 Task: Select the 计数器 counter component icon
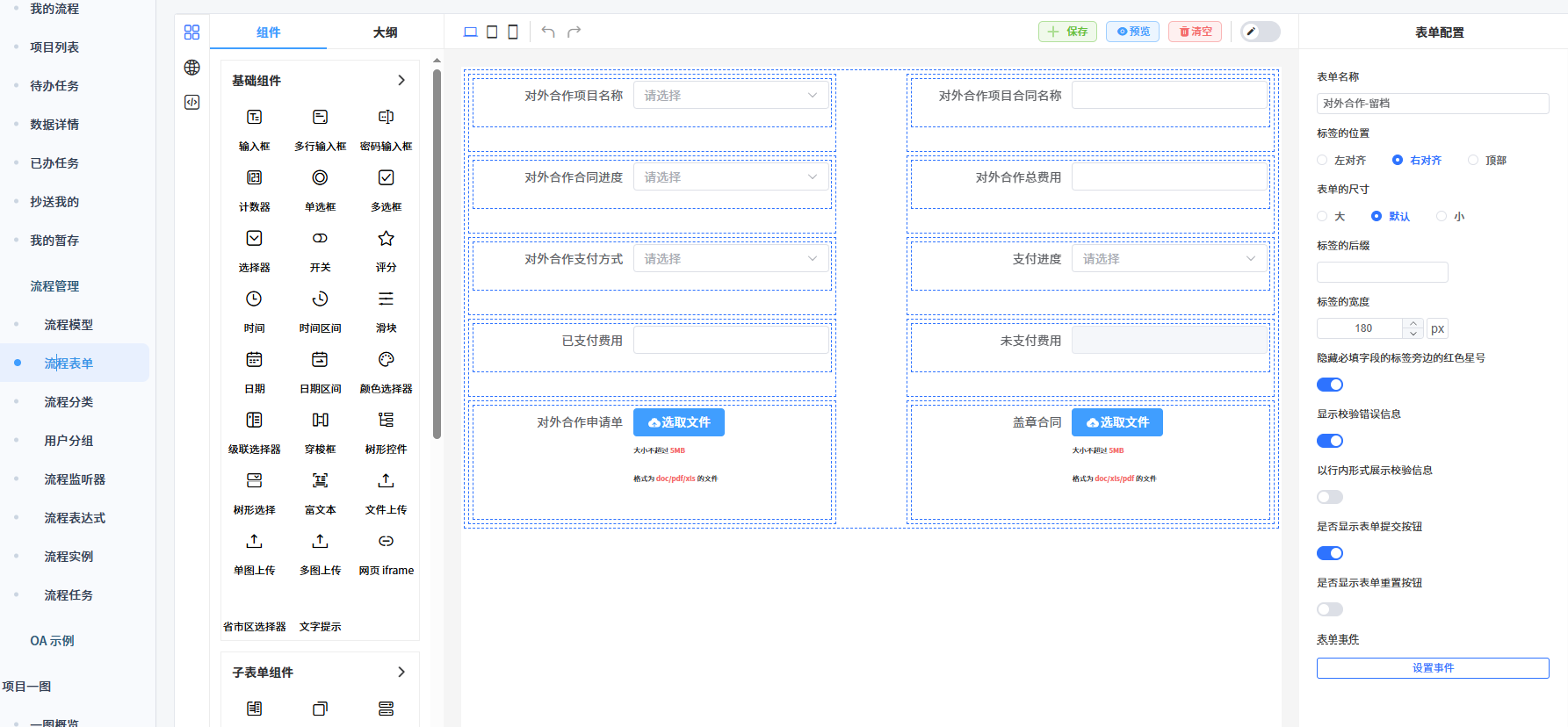(254, 177)
